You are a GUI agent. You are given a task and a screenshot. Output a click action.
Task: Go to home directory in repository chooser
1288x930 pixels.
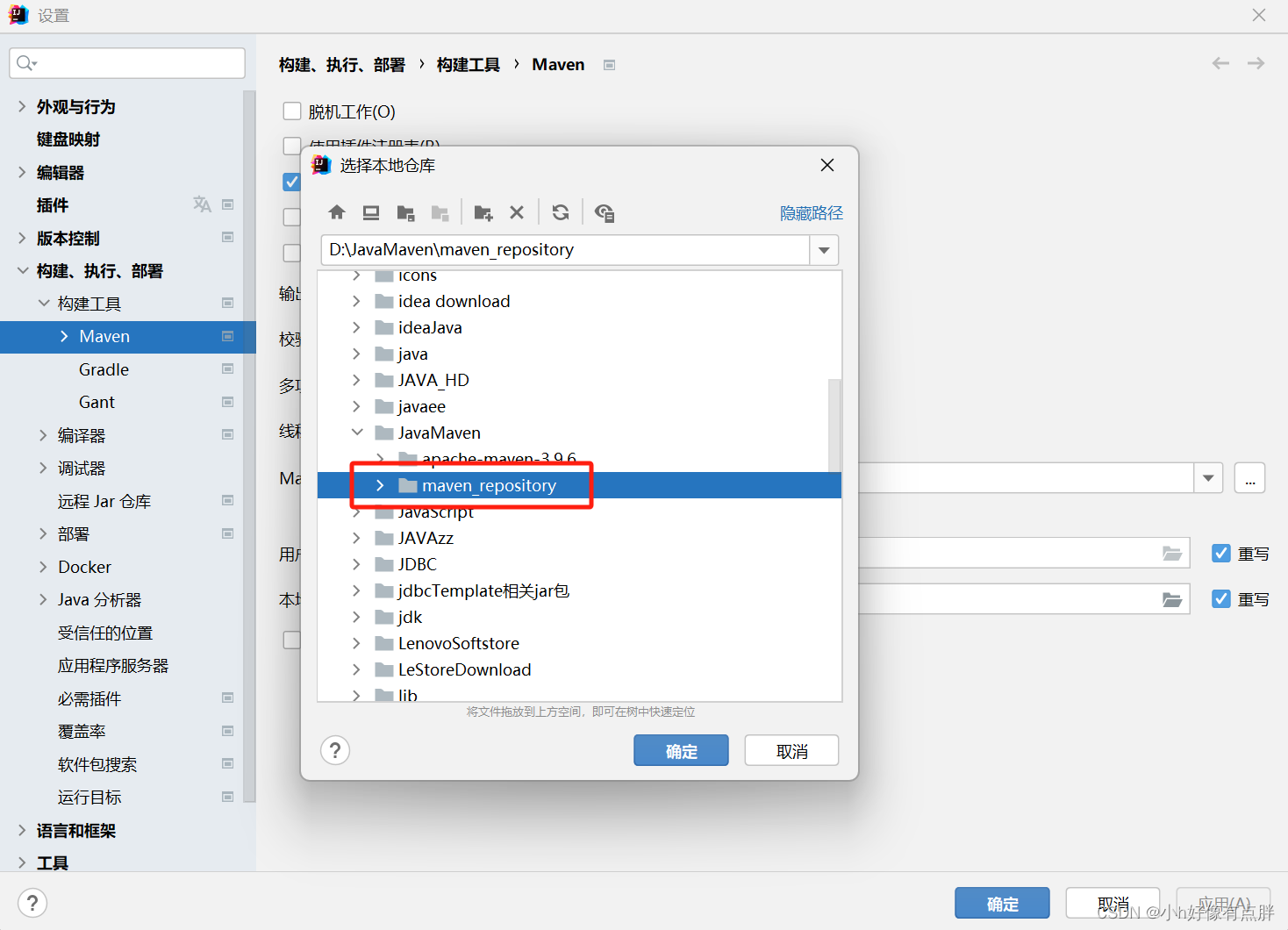(337, 212)
